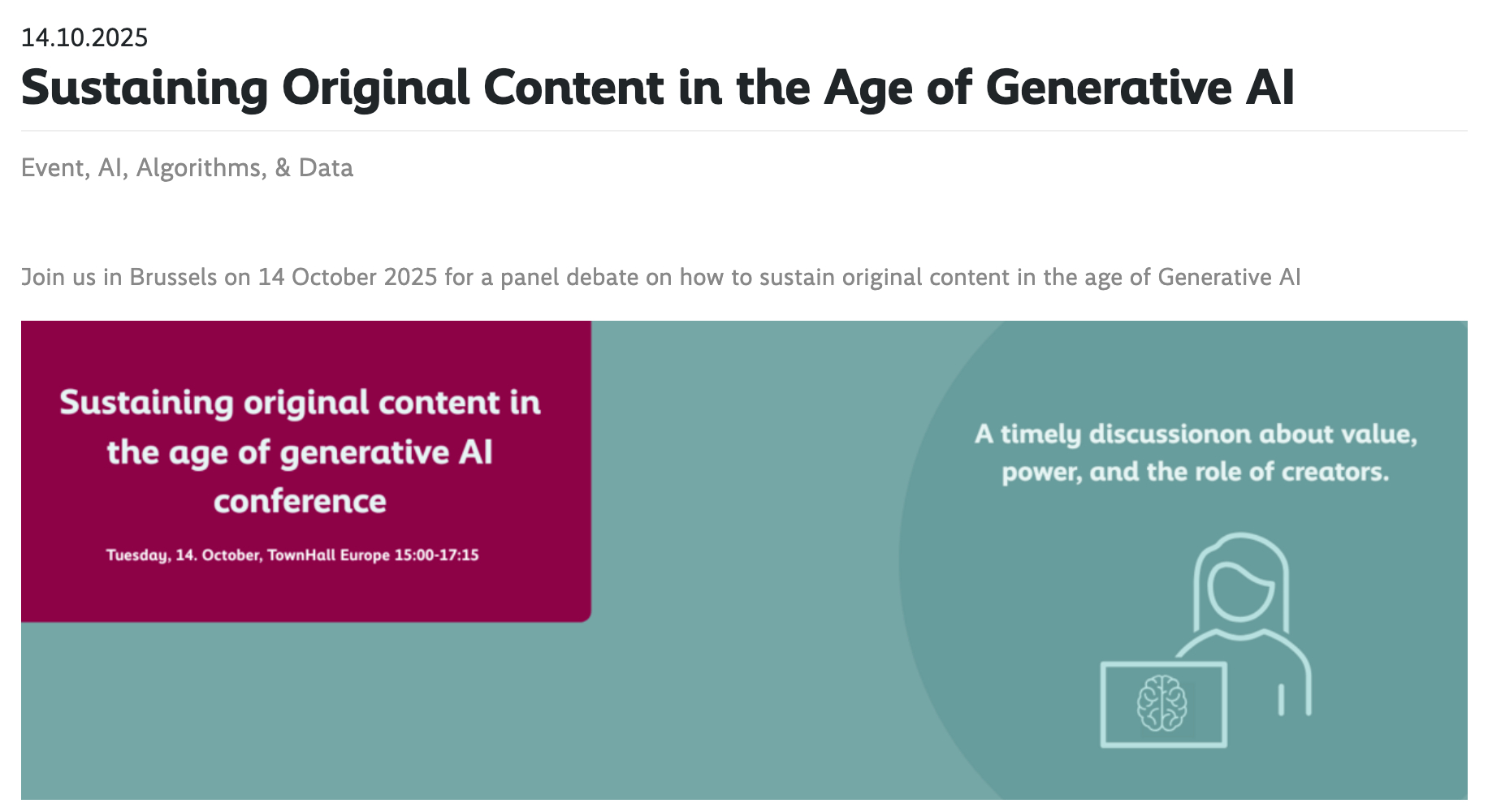Image resolution: width=1488 pixels, height=812 pixels.
Task: Click the word "Brussels" in the intro
Action: click(x=173, y=278)
